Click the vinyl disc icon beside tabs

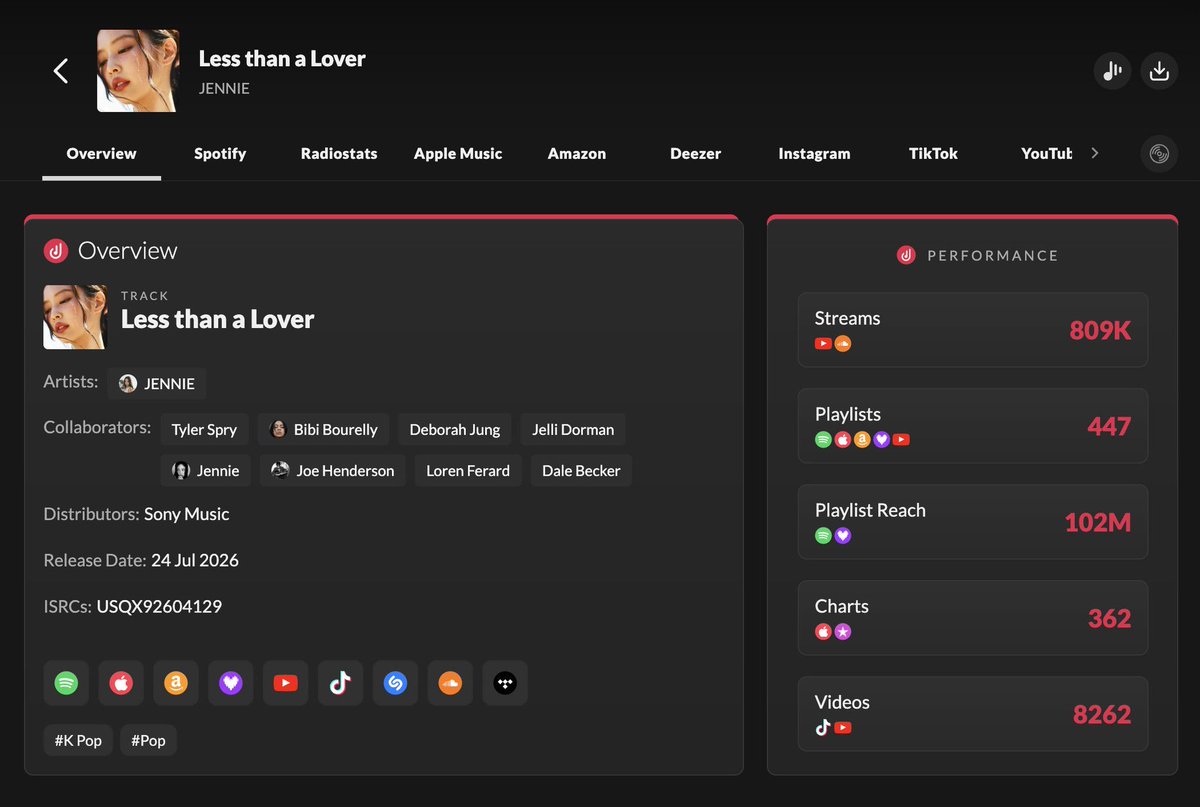tap(1159, 153)
